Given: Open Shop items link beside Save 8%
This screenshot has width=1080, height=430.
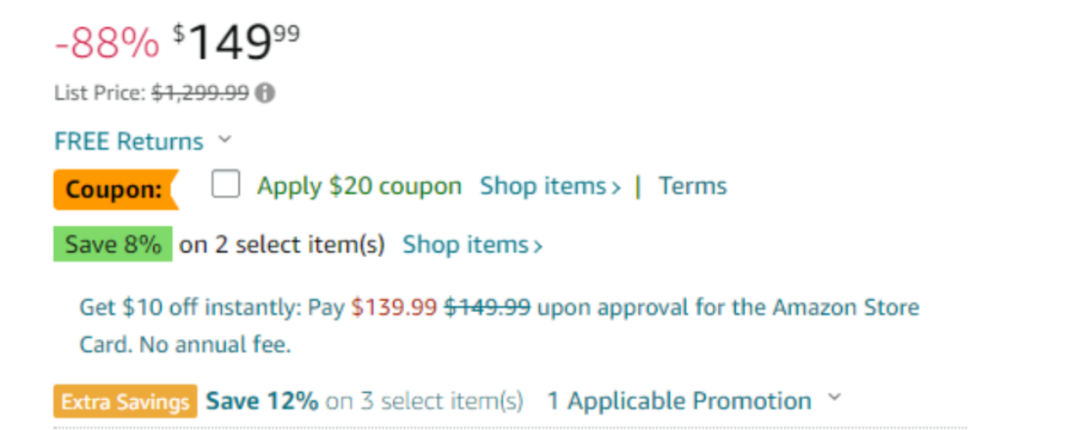Looking at the screenshot, I should (x=472, y=245).
